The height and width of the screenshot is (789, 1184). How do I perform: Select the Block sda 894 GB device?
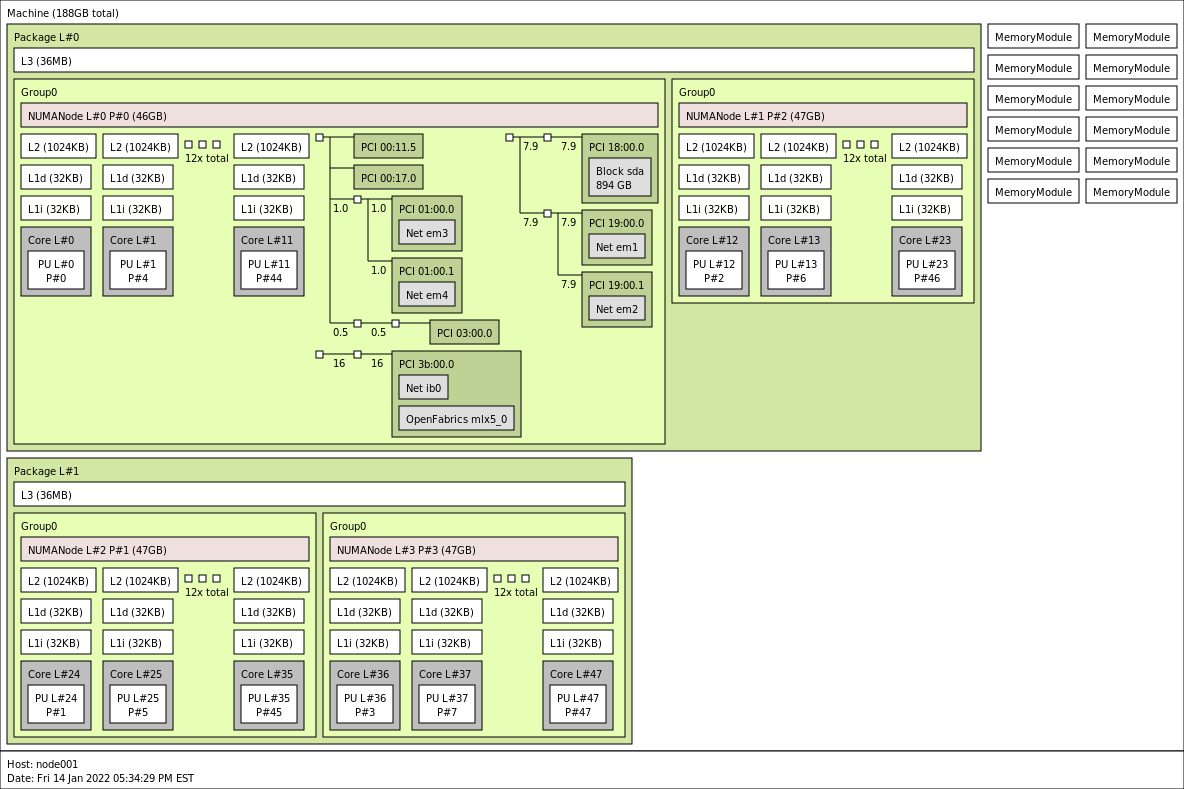tap(620, 177)
